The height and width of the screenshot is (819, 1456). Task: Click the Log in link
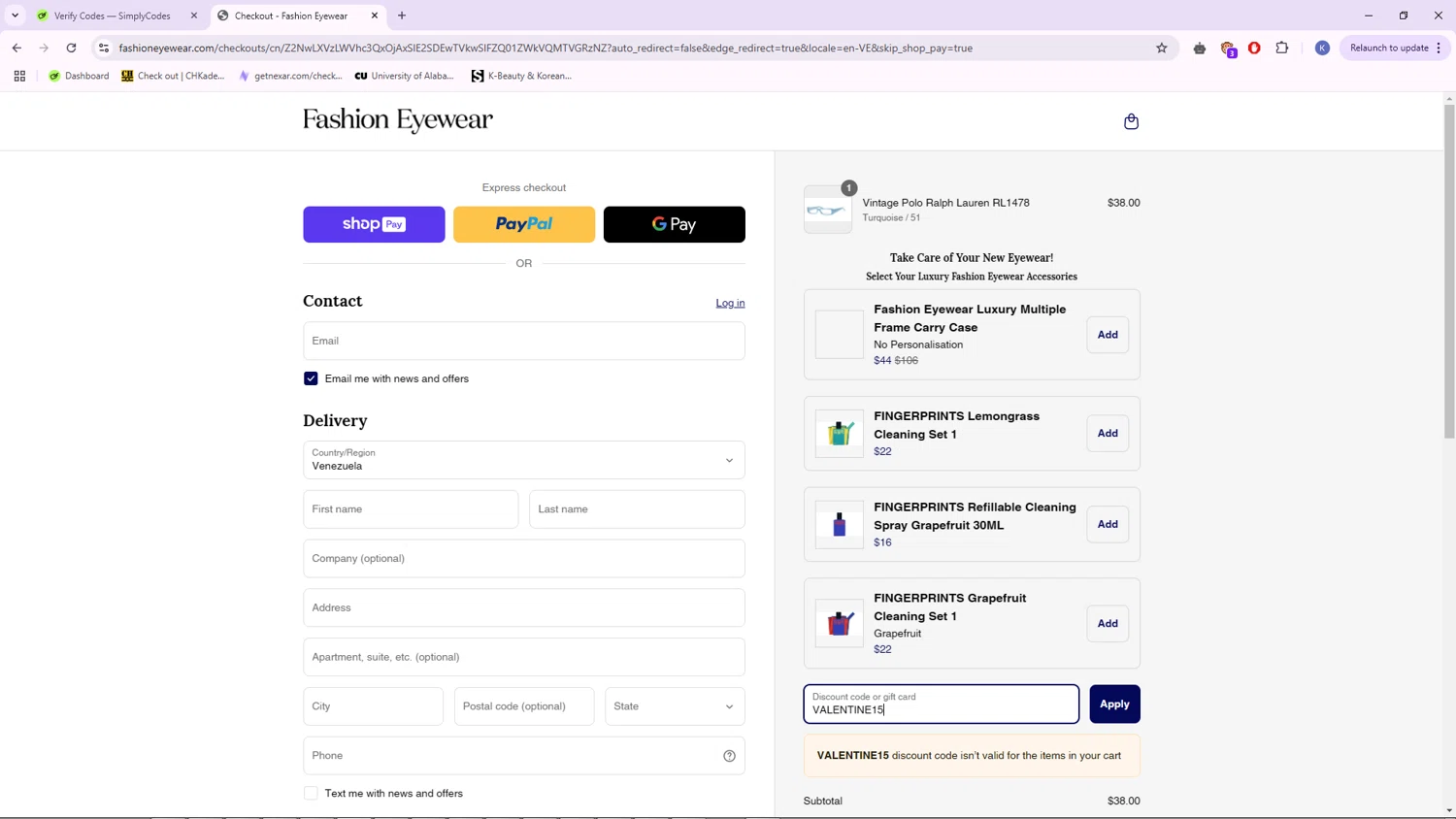click(730, 303)
